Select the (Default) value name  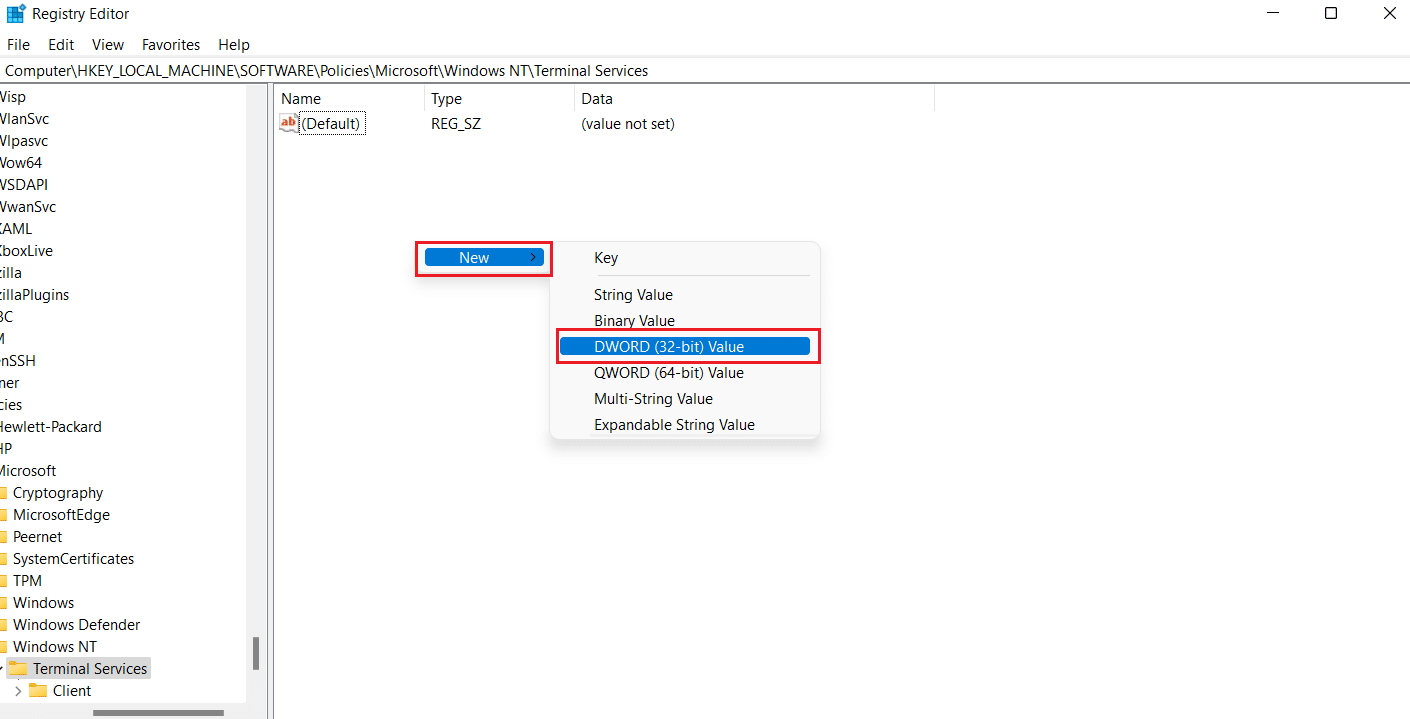click(331, 124)
